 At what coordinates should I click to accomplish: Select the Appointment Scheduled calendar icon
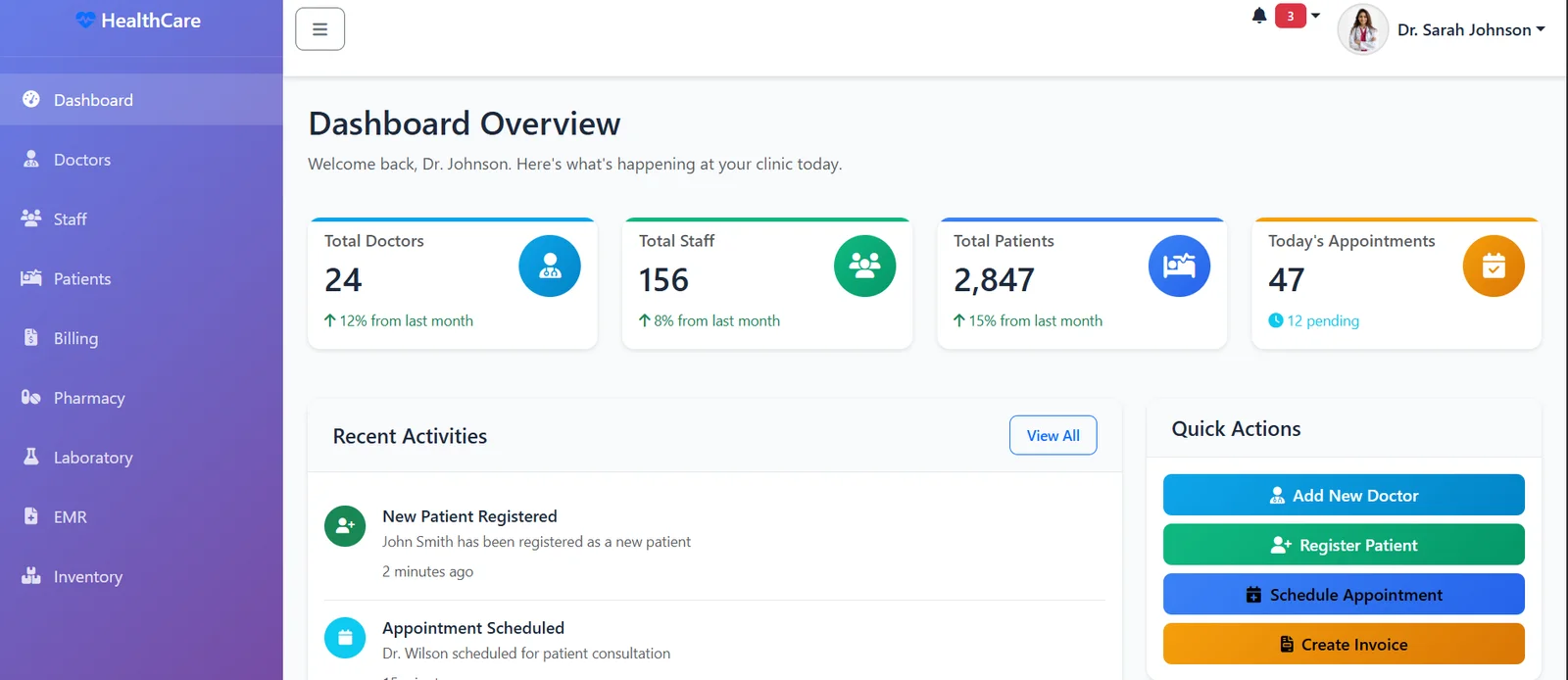click(345, 638)
